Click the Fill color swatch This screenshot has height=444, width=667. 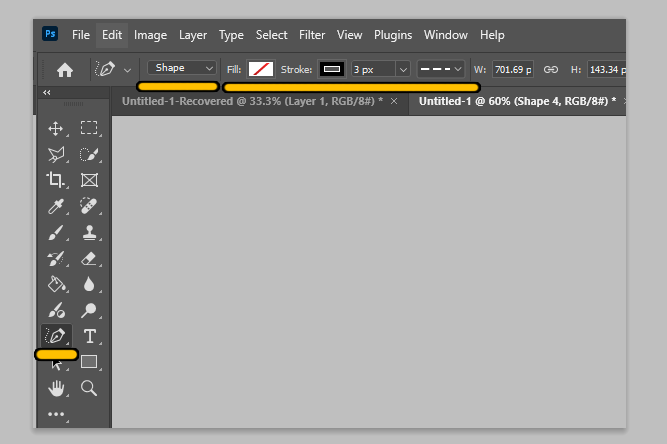click(261, 69)
